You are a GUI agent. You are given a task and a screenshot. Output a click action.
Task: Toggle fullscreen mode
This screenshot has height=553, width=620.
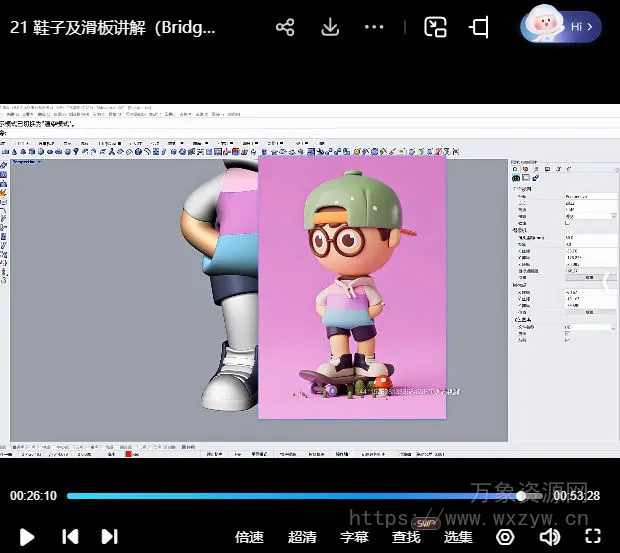(593, 537)
